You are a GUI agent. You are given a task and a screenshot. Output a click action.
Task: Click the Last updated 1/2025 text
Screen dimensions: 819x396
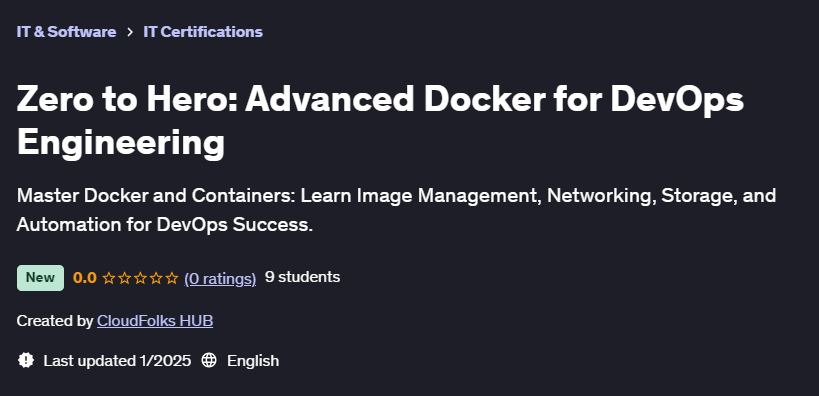click(117, 361)
